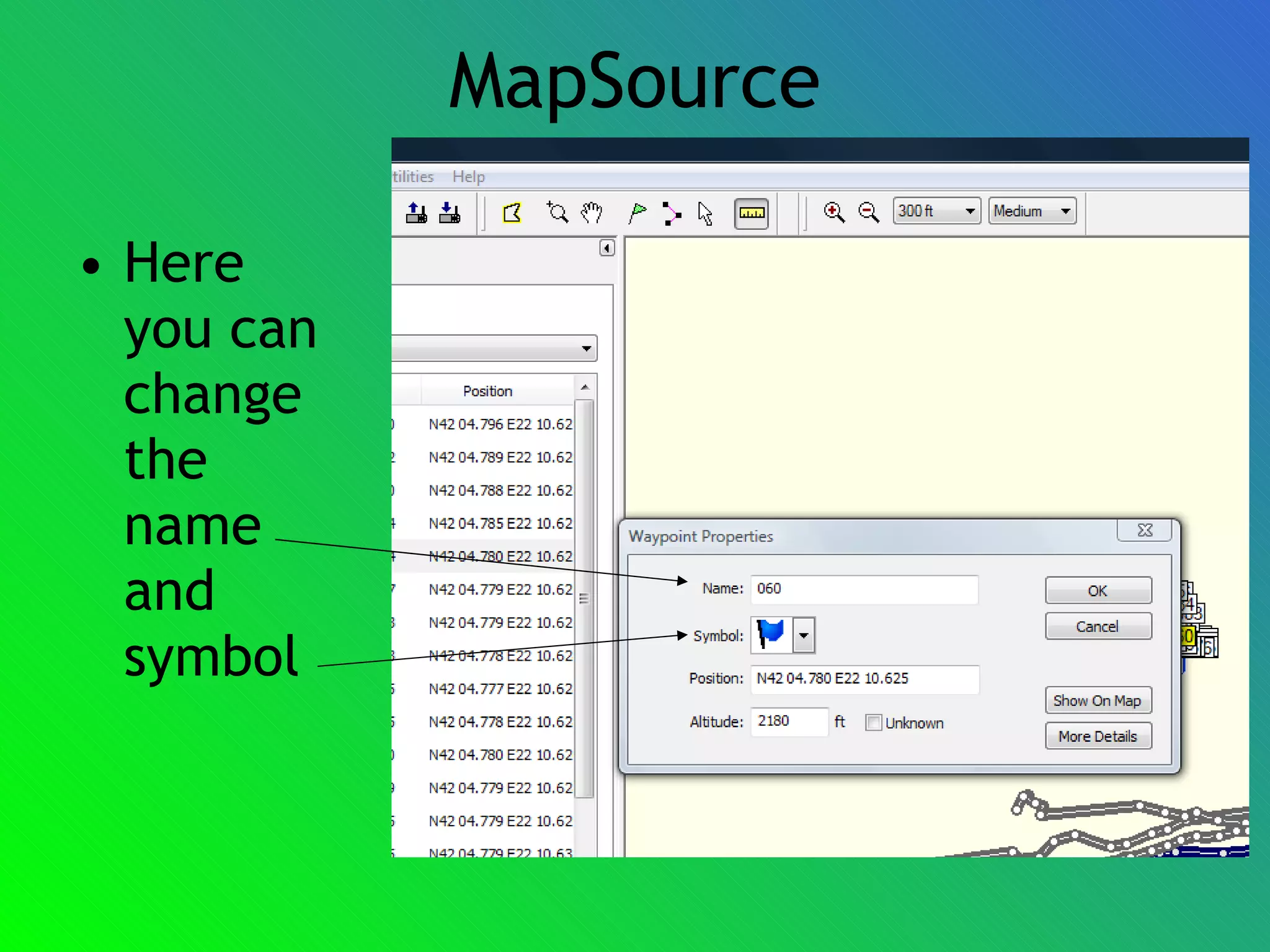1270x952 pixels.
Task: Select the arrow Selection tool
Action: pos(705,213)
